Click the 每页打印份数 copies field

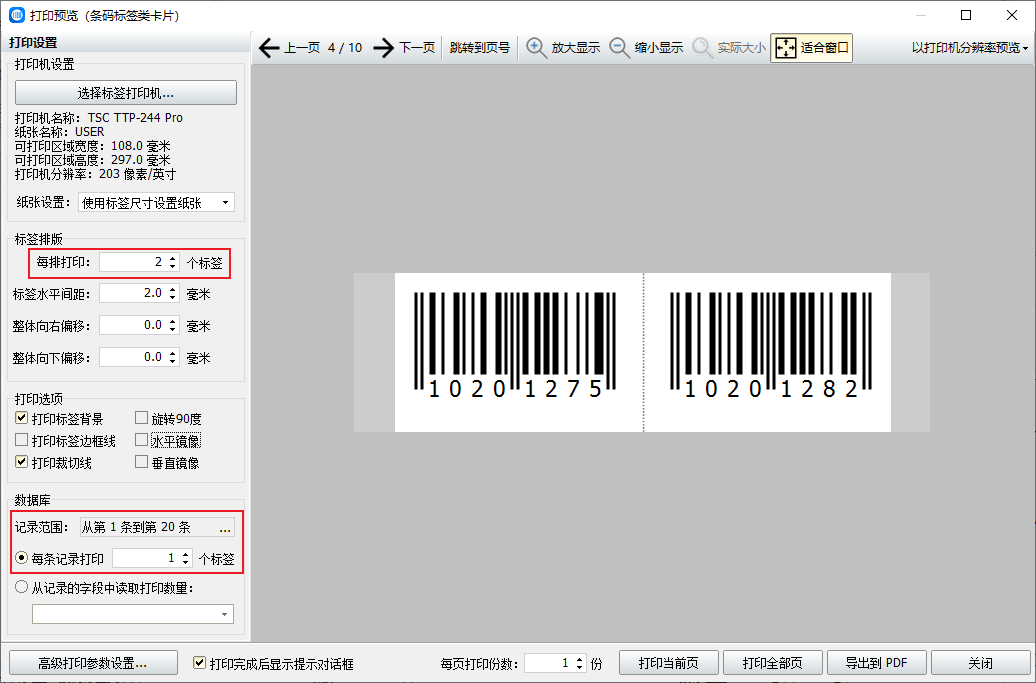click(549, 663)
